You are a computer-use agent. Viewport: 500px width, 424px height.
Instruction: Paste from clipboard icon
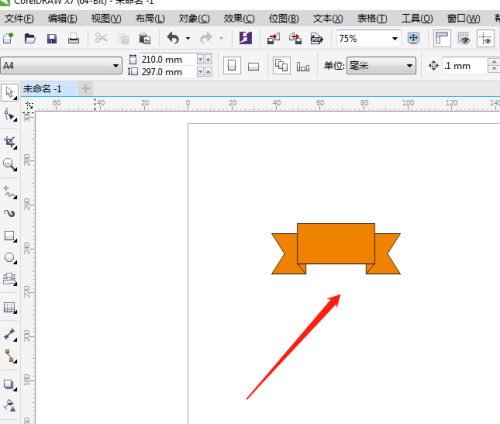tap(145, 38)
